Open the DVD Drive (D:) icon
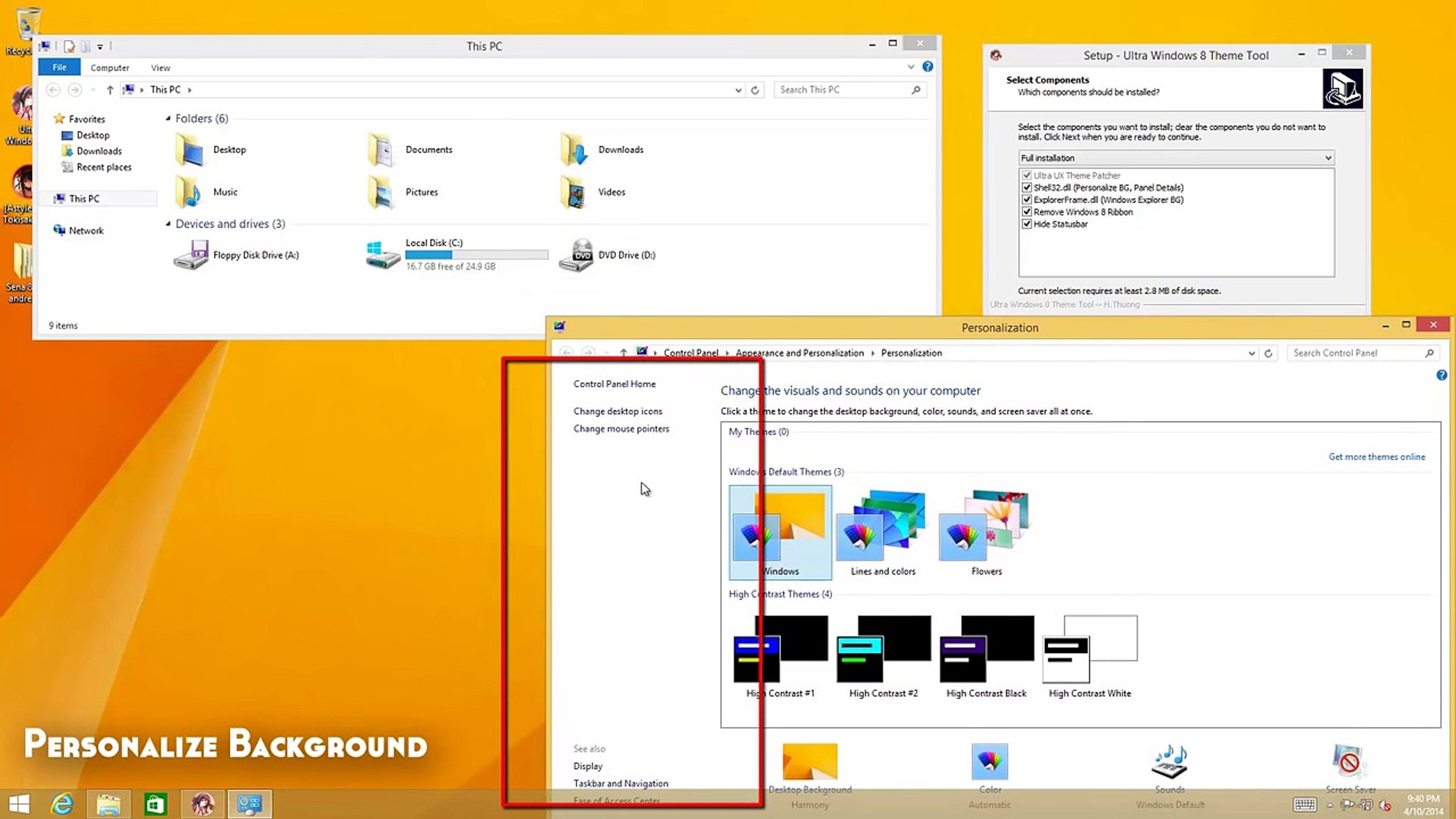 pos(576,255)
